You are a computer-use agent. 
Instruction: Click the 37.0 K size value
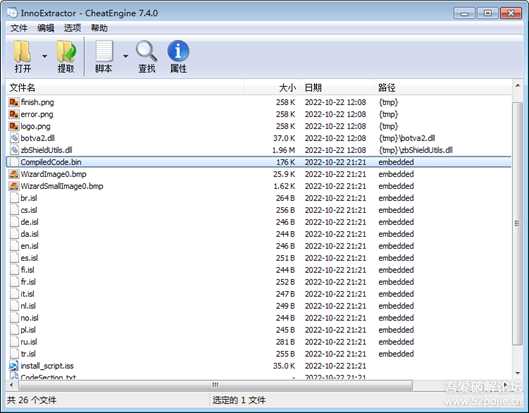point(284,138)
